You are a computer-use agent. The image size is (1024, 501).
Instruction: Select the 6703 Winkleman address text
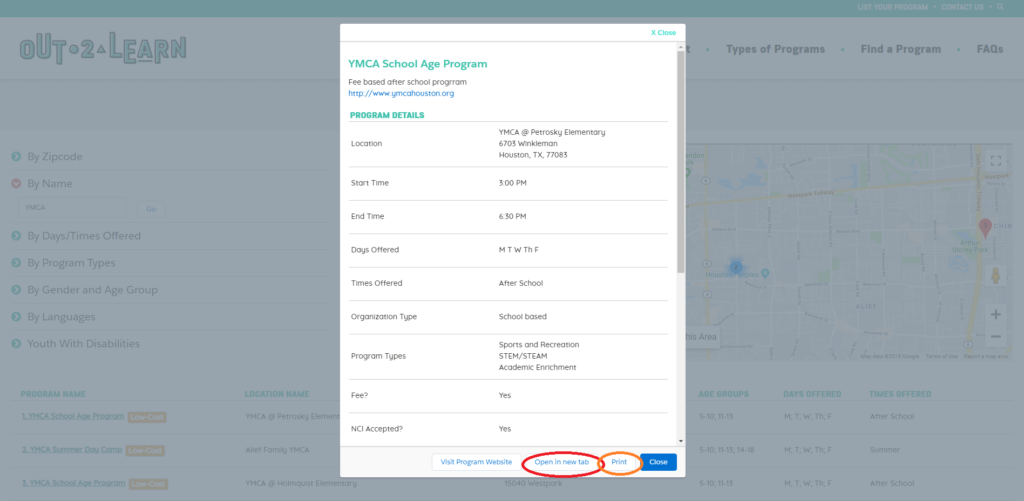pos(528,144)
